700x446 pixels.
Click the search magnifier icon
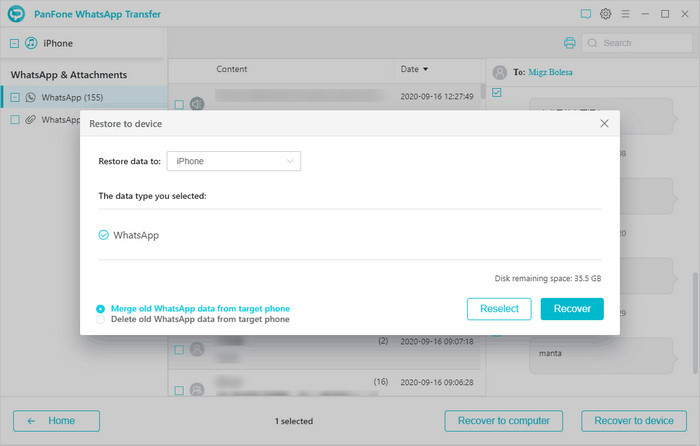click(592, 43)
